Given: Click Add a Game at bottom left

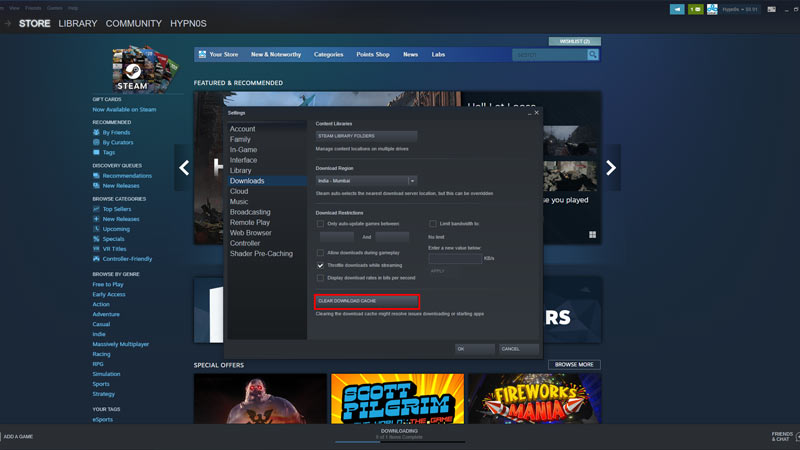Looking at the screenshot, I should (18, 437).
